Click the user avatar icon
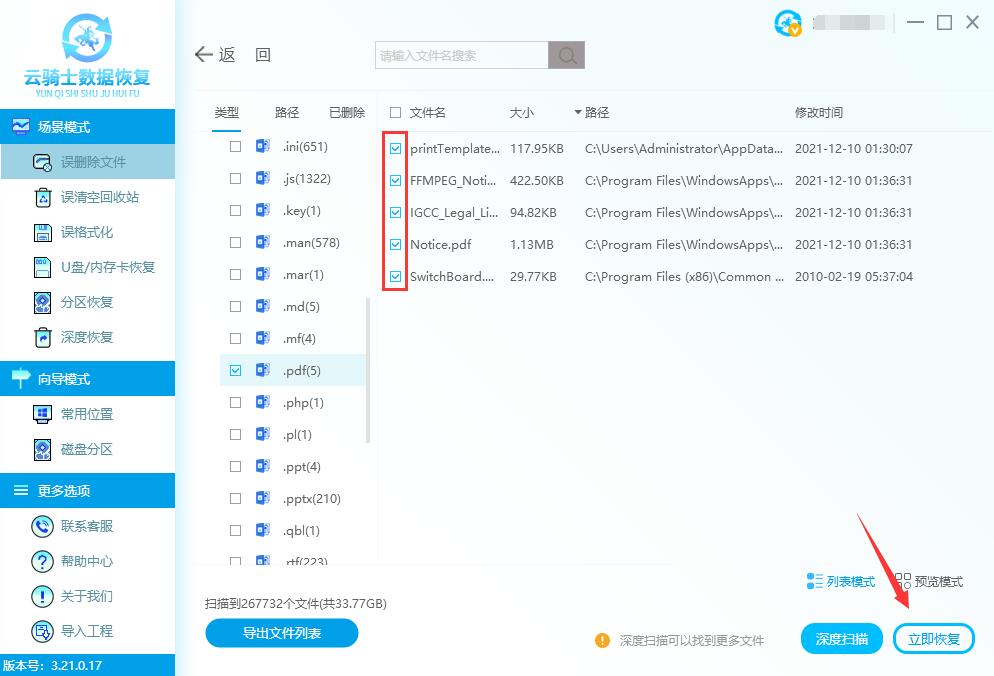Image resolution: width=994 pixels, height=676 pixels. pyautogui.click(x=788, y=23)
